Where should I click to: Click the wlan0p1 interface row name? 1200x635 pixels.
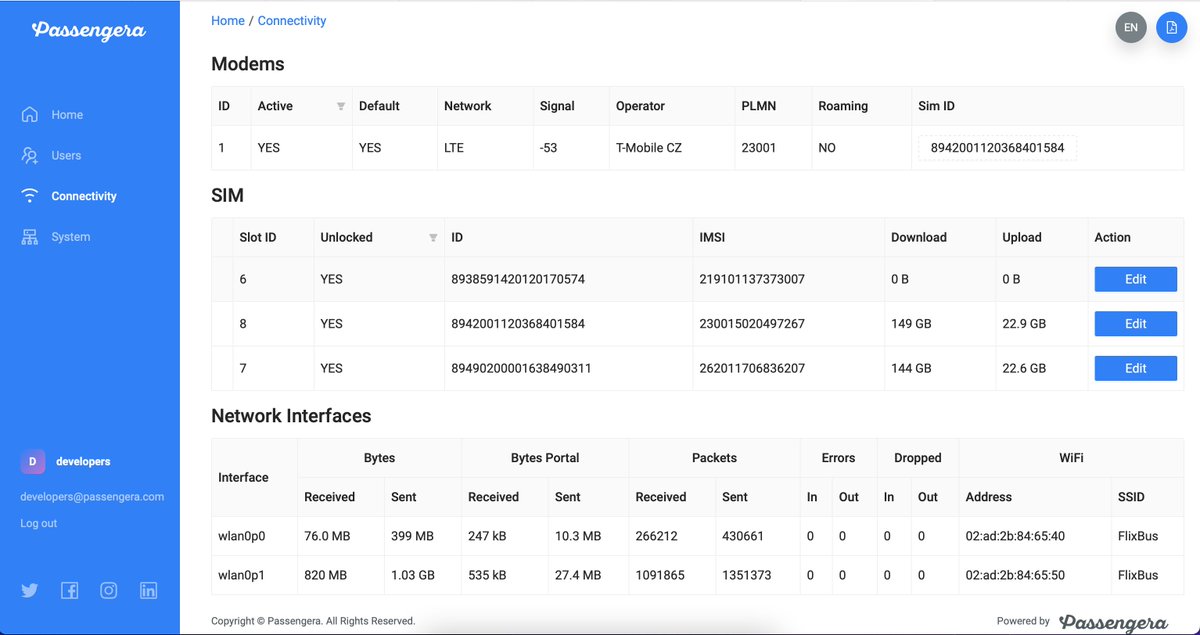[x=241, y=575]
